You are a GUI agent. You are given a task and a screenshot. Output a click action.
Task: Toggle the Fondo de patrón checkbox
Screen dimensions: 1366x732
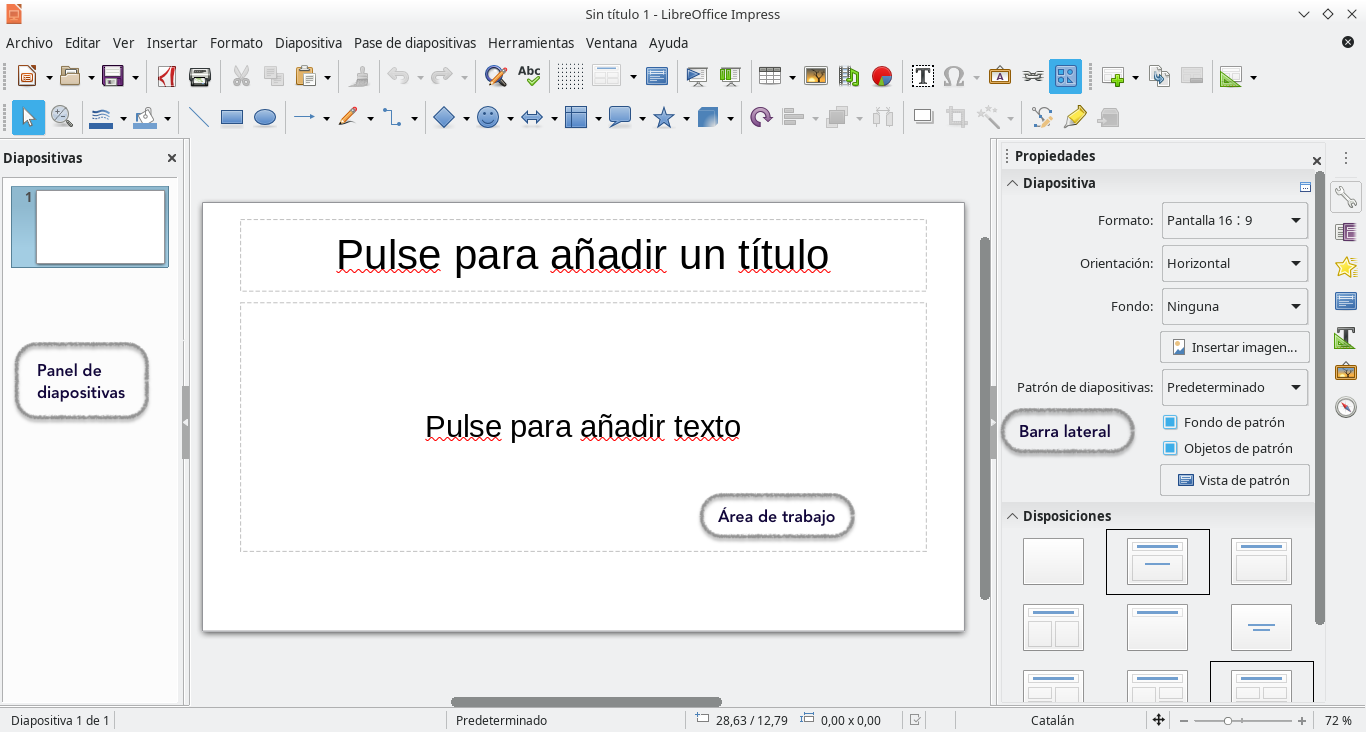1171,422
